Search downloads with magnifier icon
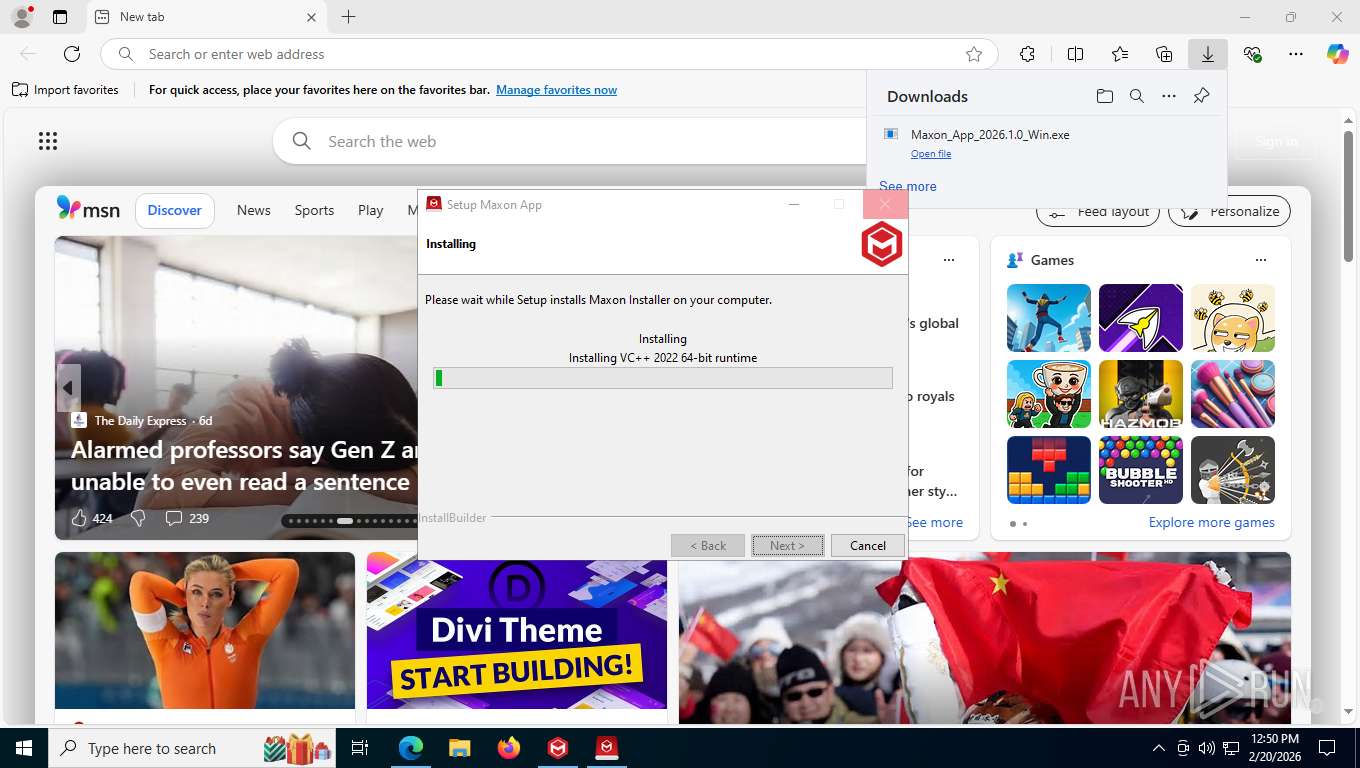This screenshot has height=768, width=1360. pyautogui.click(x=1136, y=96)
